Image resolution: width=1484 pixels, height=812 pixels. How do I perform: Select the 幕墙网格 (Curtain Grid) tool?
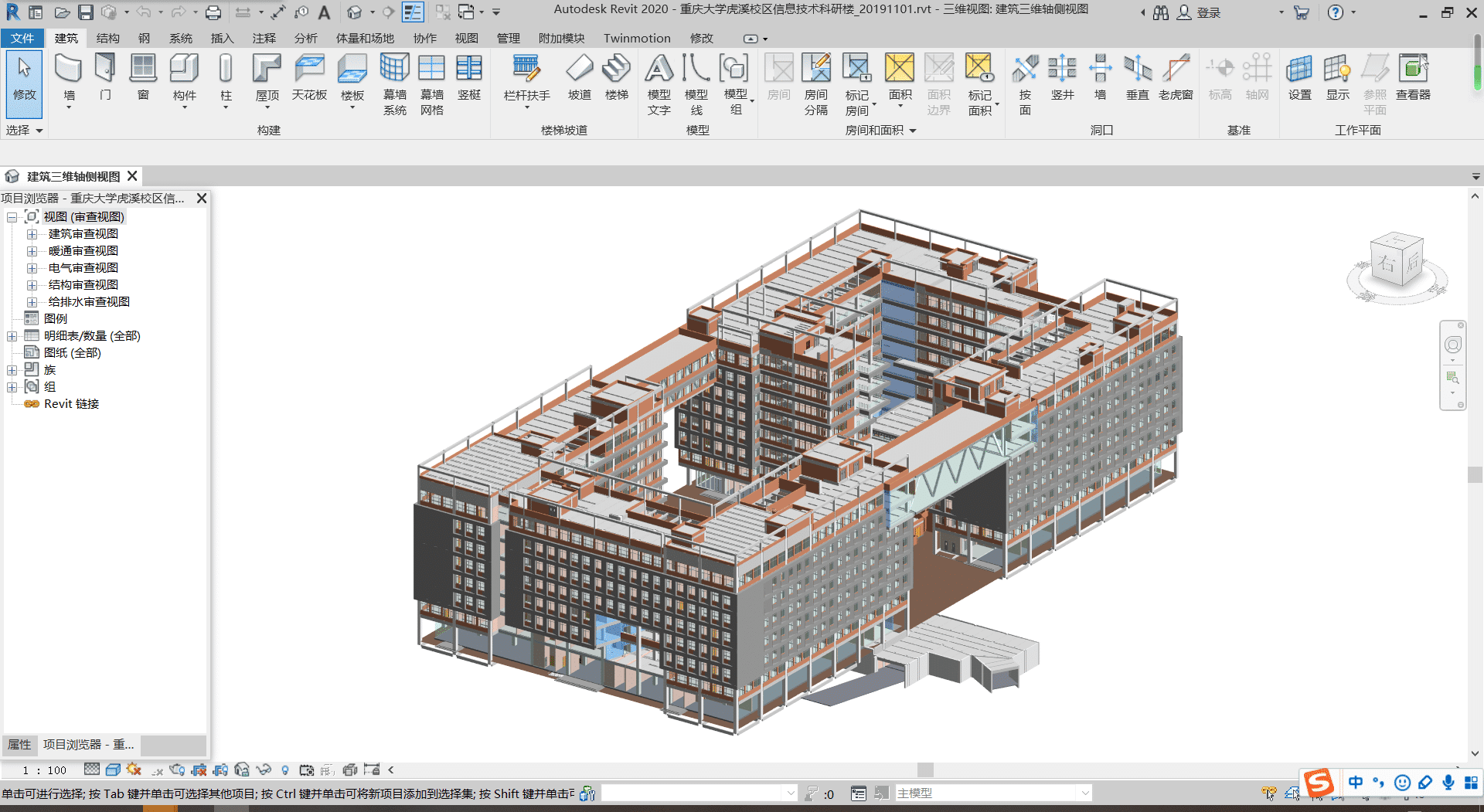tap(431, 85)
